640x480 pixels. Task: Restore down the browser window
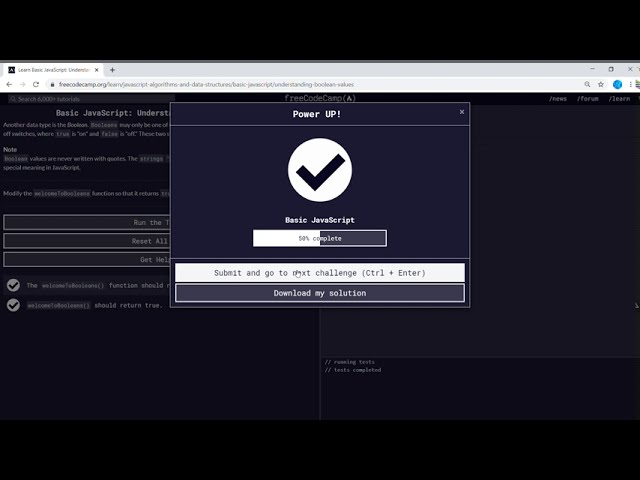611,69
